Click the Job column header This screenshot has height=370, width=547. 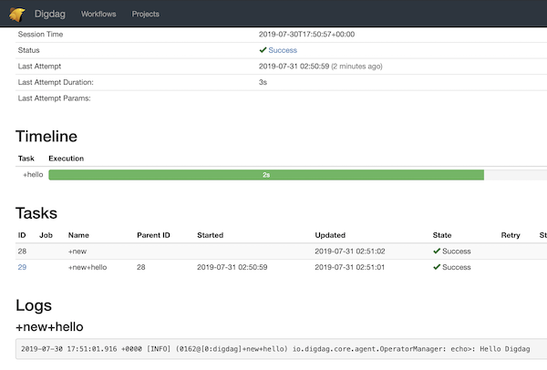(x=46, y=235)
